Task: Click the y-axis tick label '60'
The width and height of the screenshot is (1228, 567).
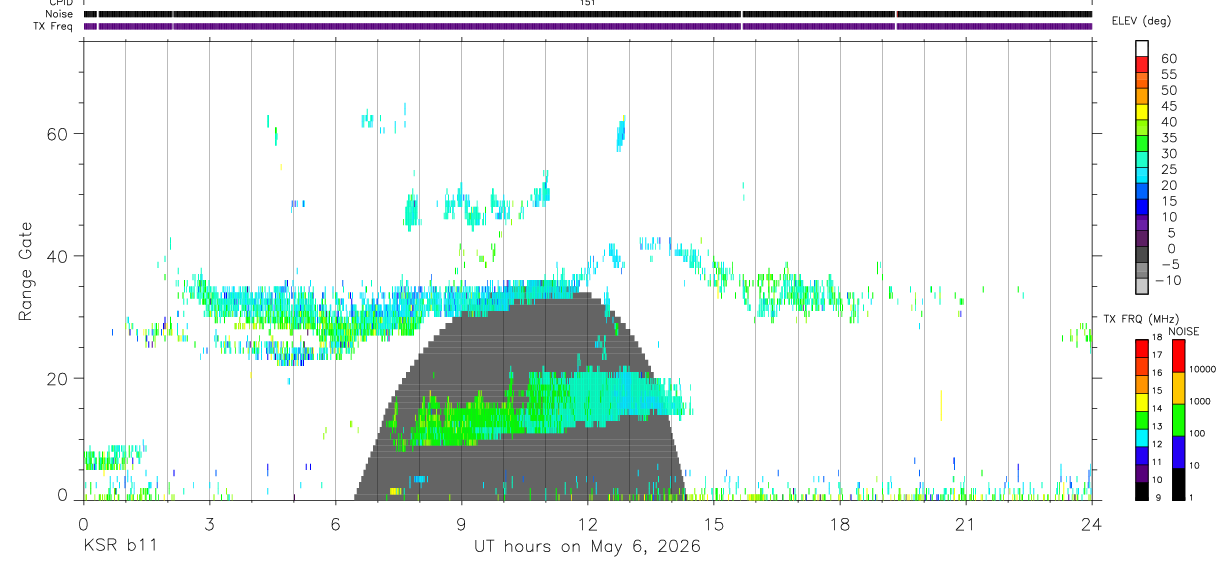Action: point(59,134)
